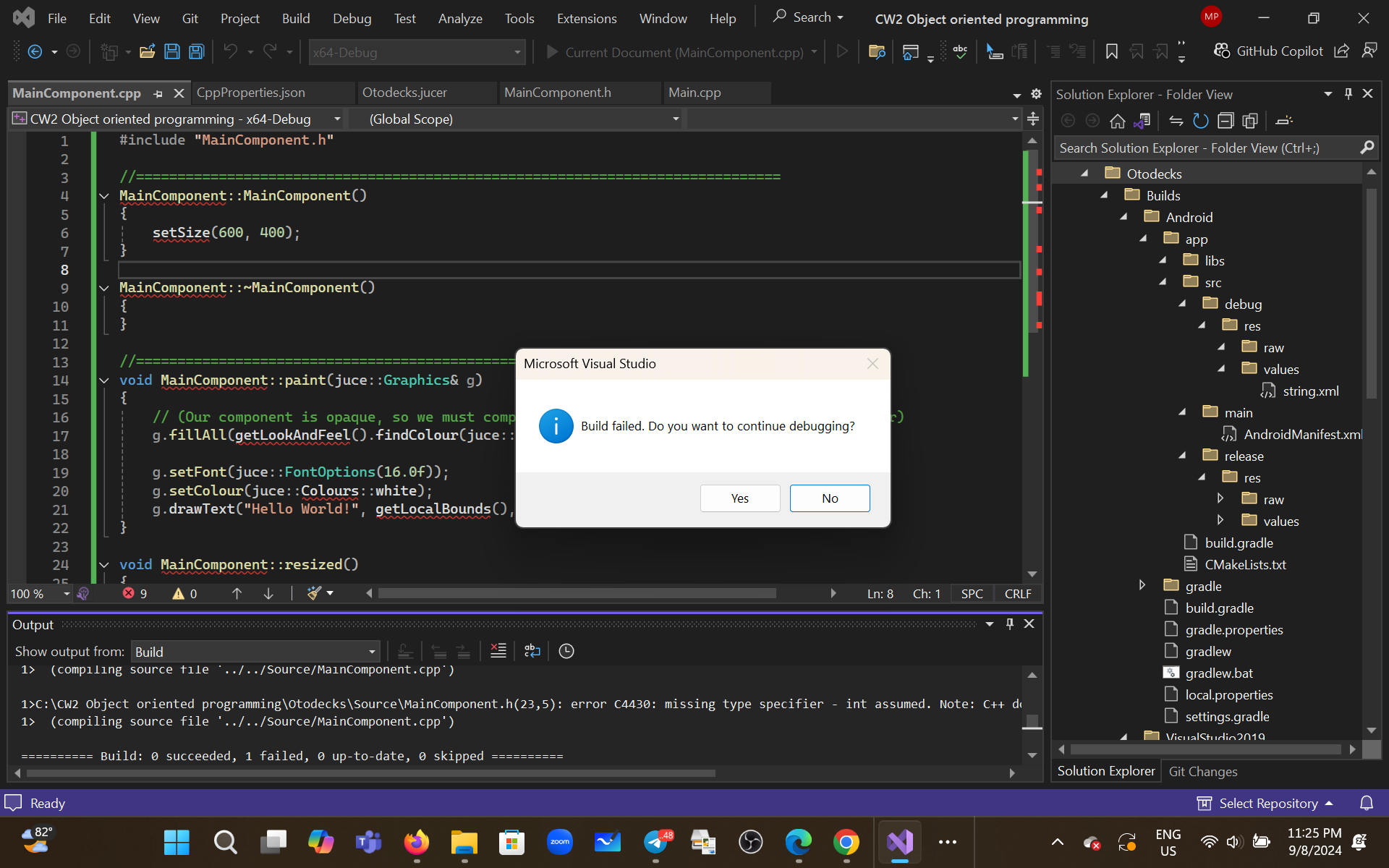The height and width of the screenshot is (868, 1389).
Task: Select the Save All files icon
Action: pyautogui.click(x=196, y=51)
